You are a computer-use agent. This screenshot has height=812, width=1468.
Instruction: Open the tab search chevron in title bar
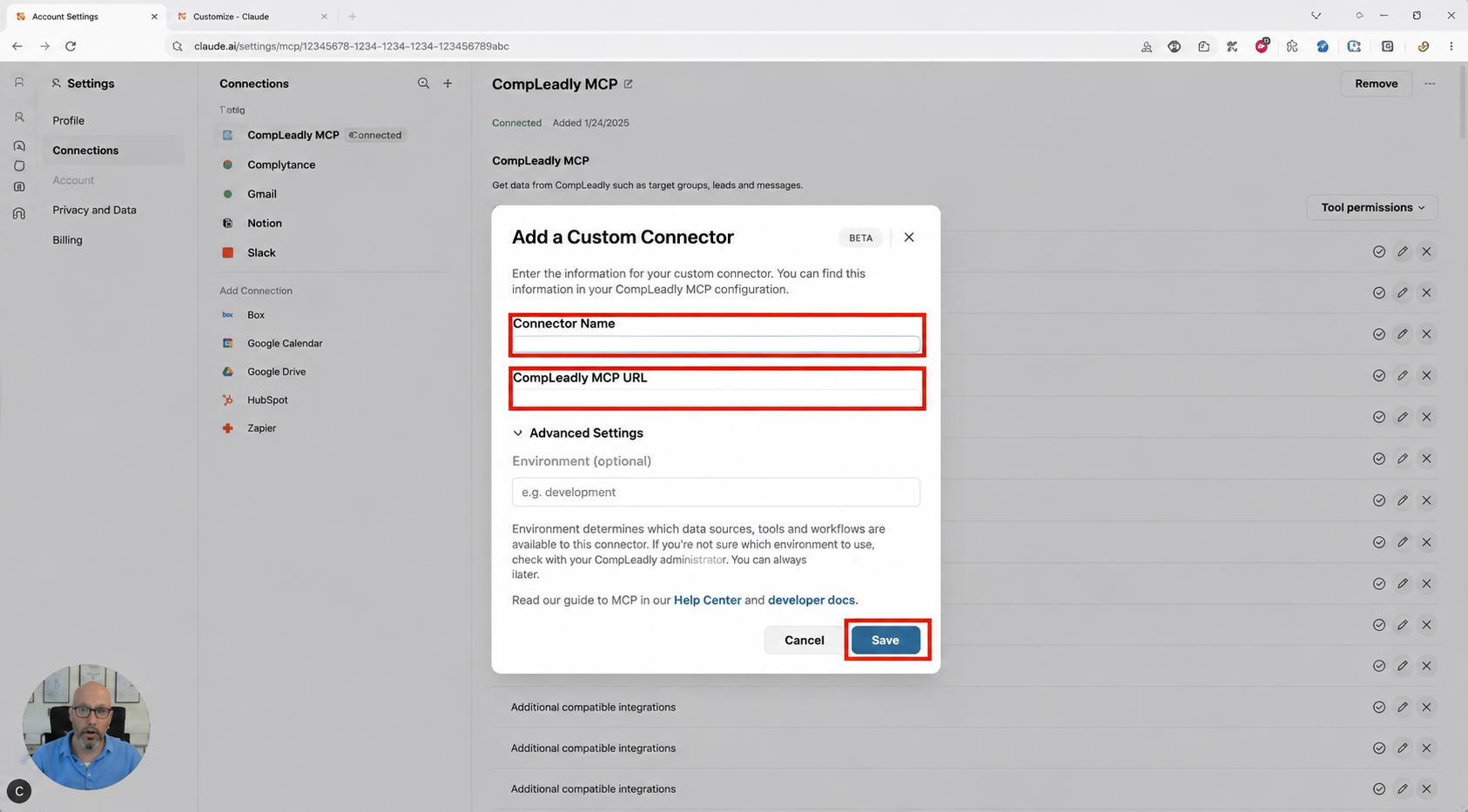click(1316, 16)
